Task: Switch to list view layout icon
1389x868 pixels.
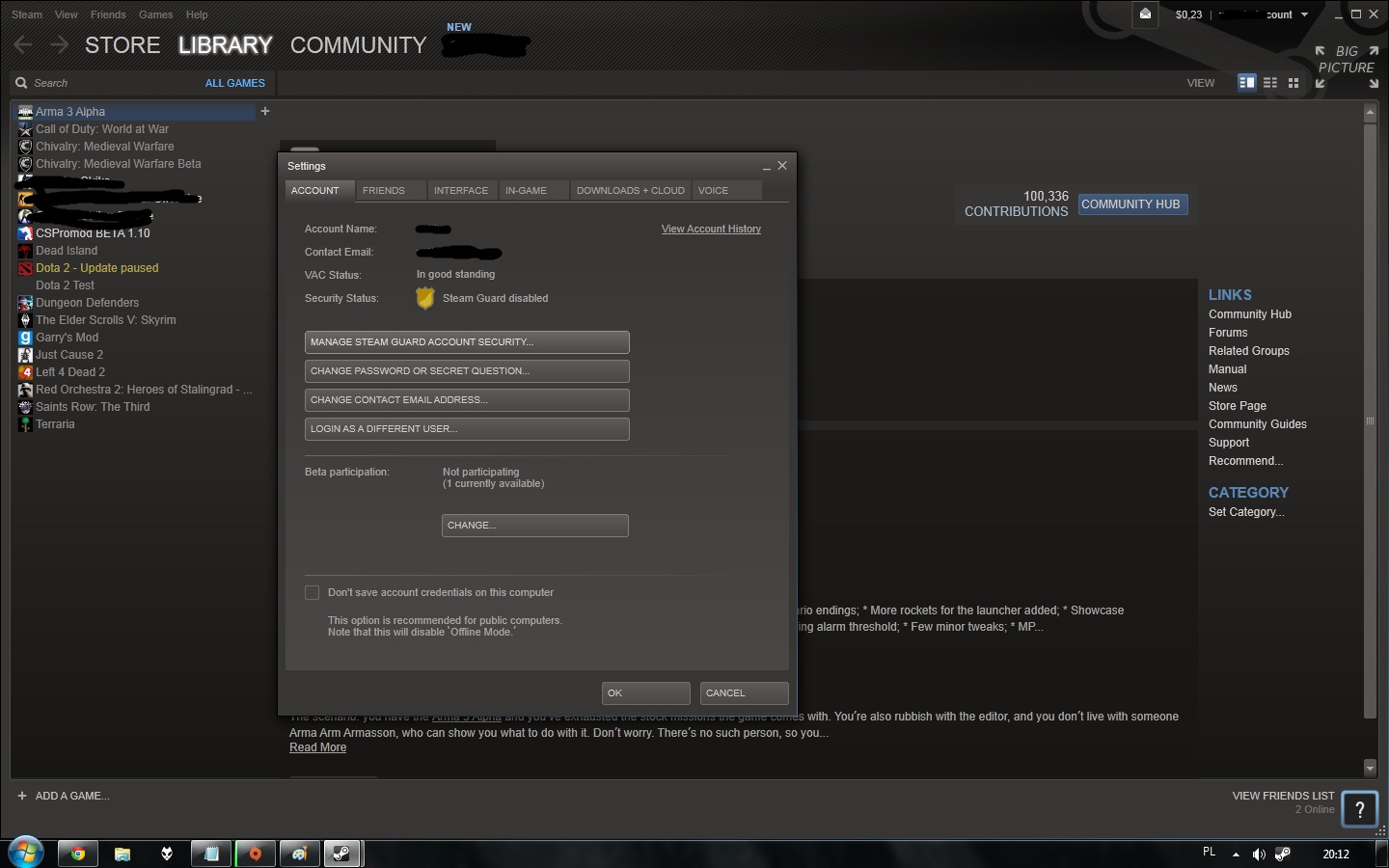Action: [1270, 83]
